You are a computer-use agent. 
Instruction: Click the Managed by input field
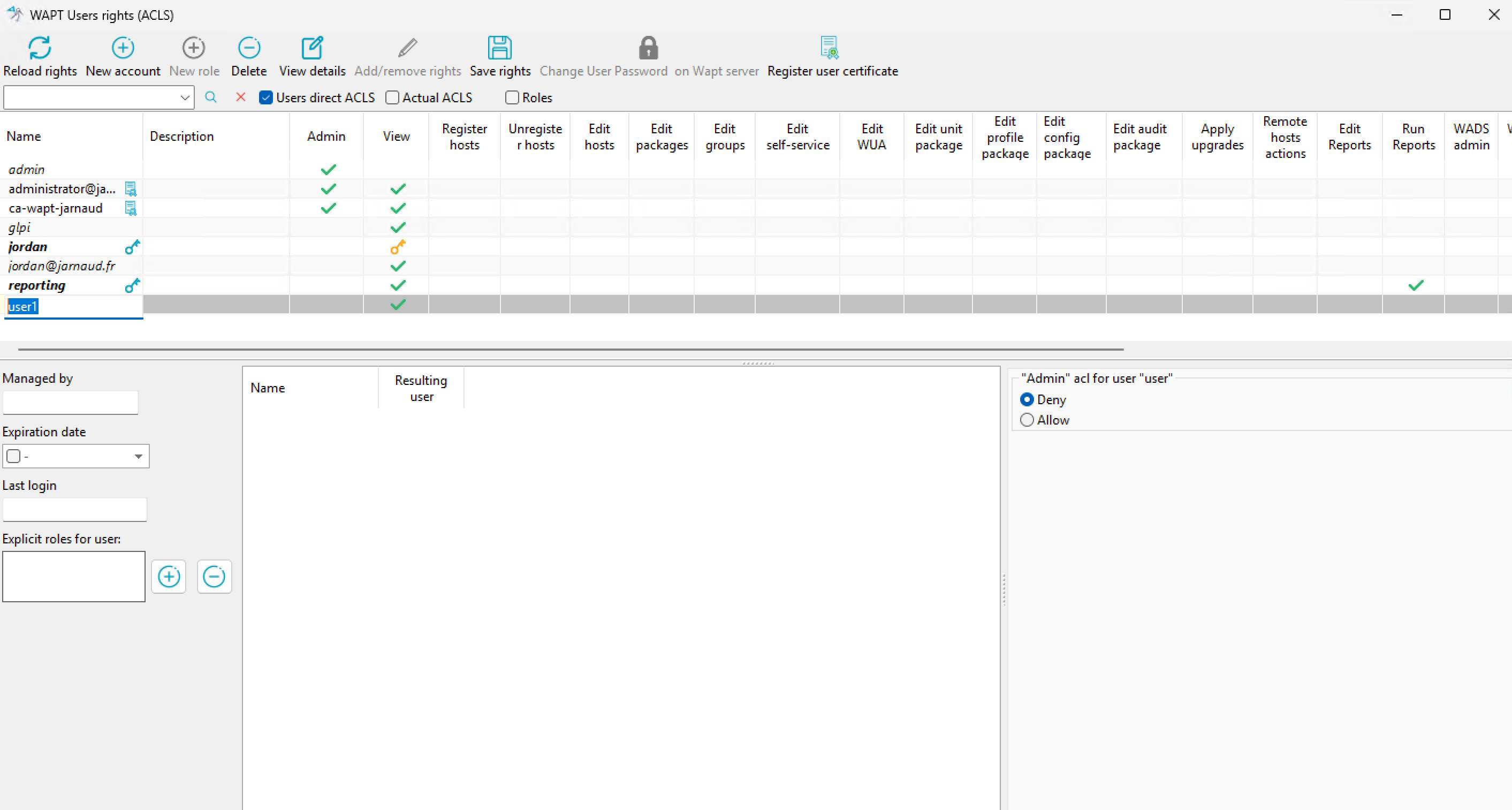coord(71,403)
